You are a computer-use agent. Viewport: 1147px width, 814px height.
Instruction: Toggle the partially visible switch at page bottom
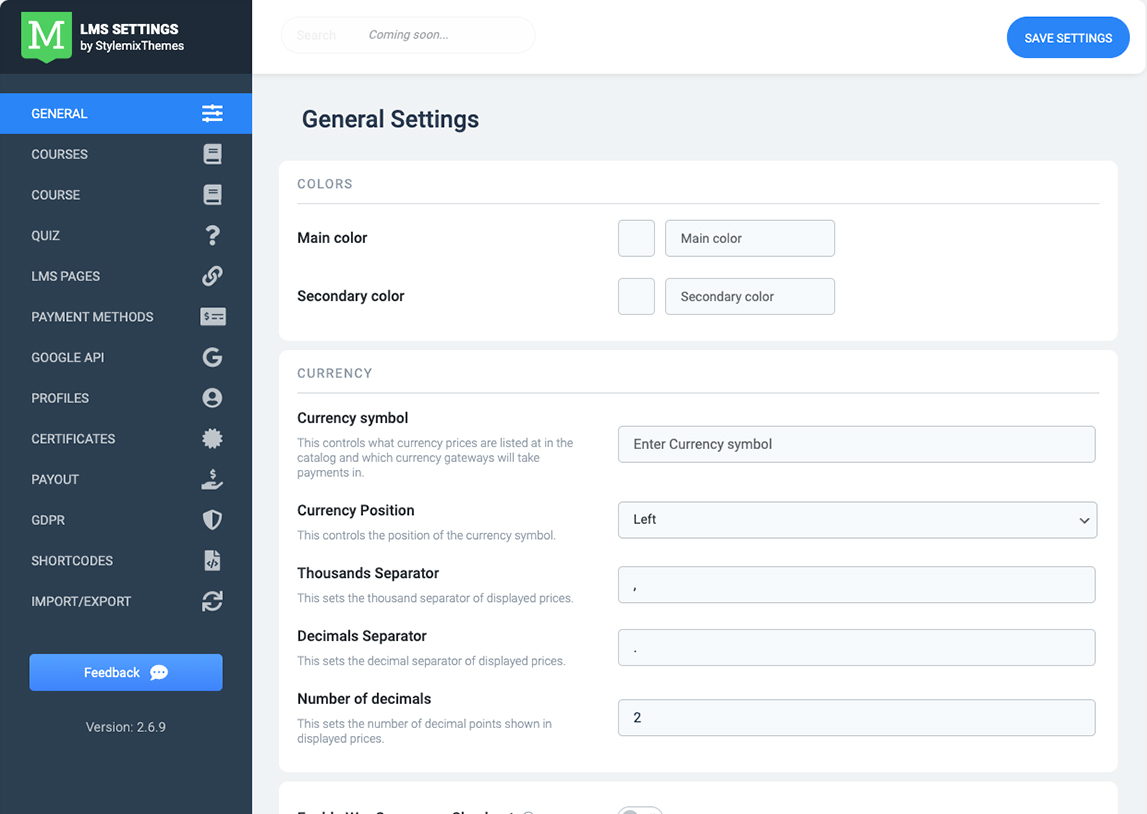(x=640, y=809)
